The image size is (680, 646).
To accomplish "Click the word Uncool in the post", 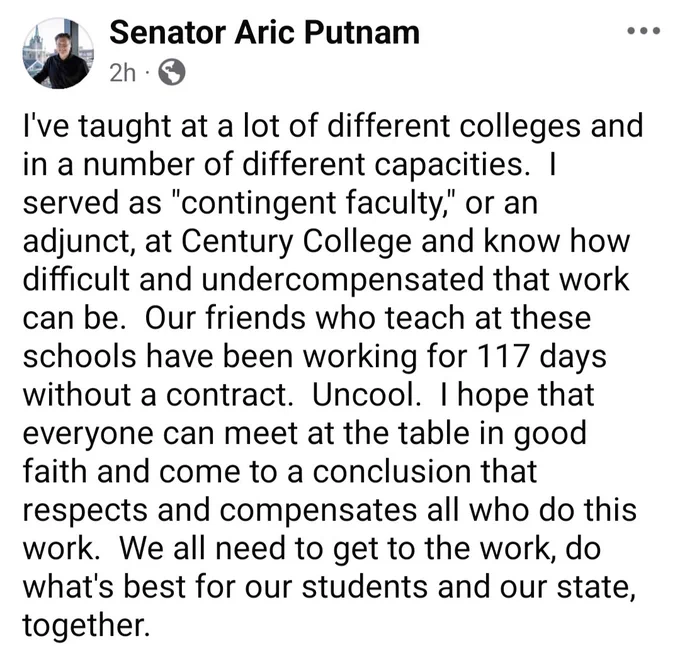I will (x=366, y=395).
